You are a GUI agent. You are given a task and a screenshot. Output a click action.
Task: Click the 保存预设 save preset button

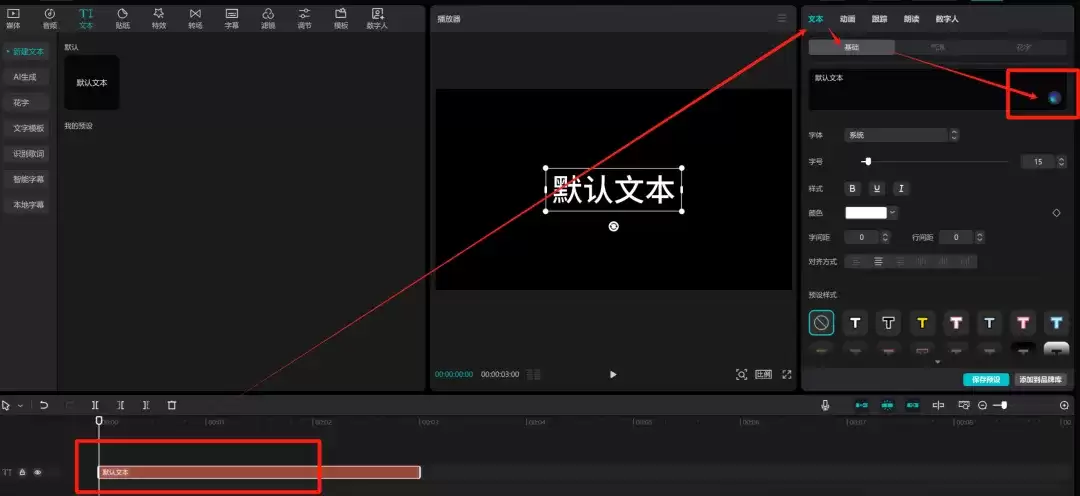pos(986,380)
